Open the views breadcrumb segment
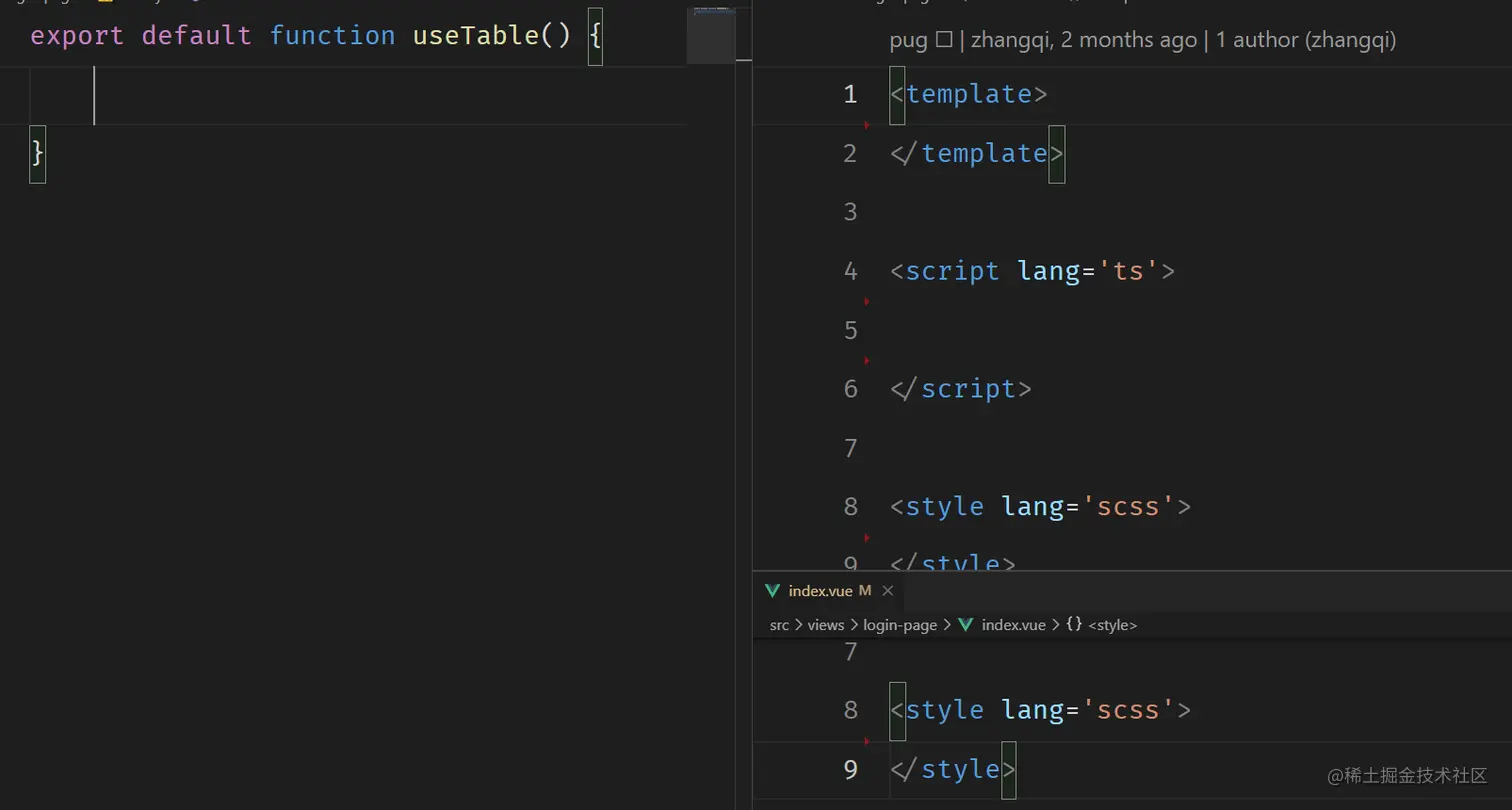This screenshot has height=810, width=1512. tap(826, 625)
